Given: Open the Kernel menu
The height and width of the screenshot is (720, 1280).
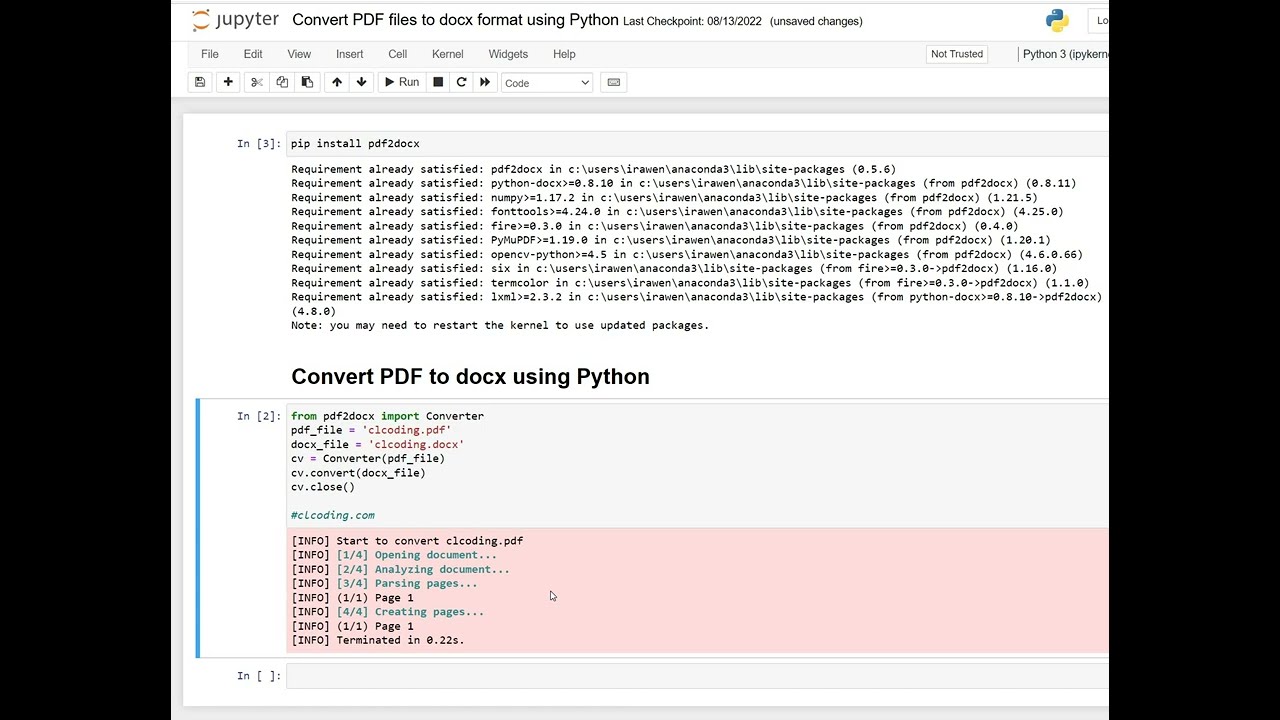Looking at the screenshot, I should pos(448,54).
